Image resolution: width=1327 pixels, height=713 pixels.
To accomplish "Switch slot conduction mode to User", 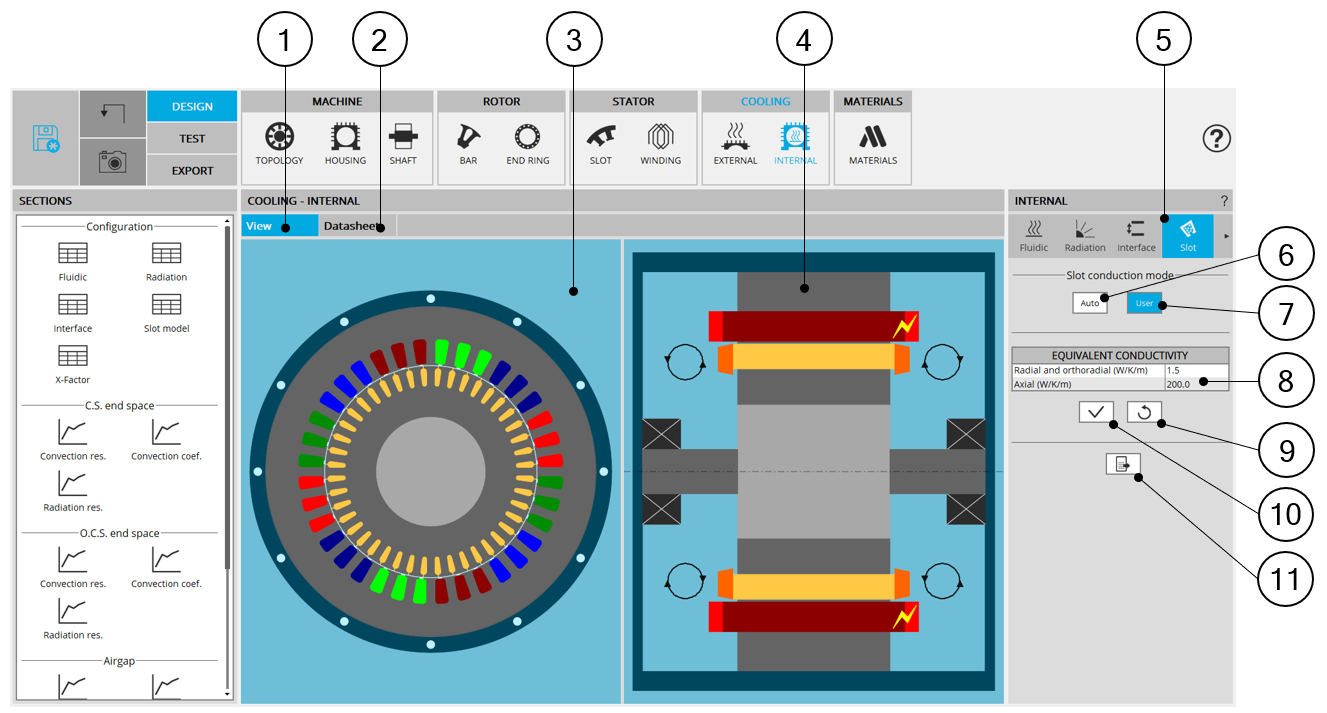I will (x=1145, y=303).
